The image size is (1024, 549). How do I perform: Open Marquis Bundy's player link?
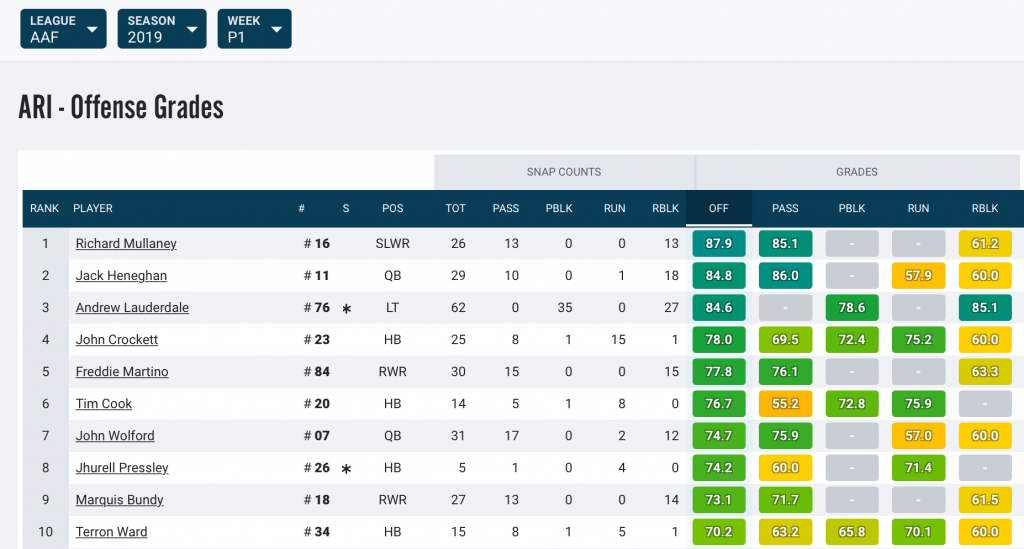point(120,499)
